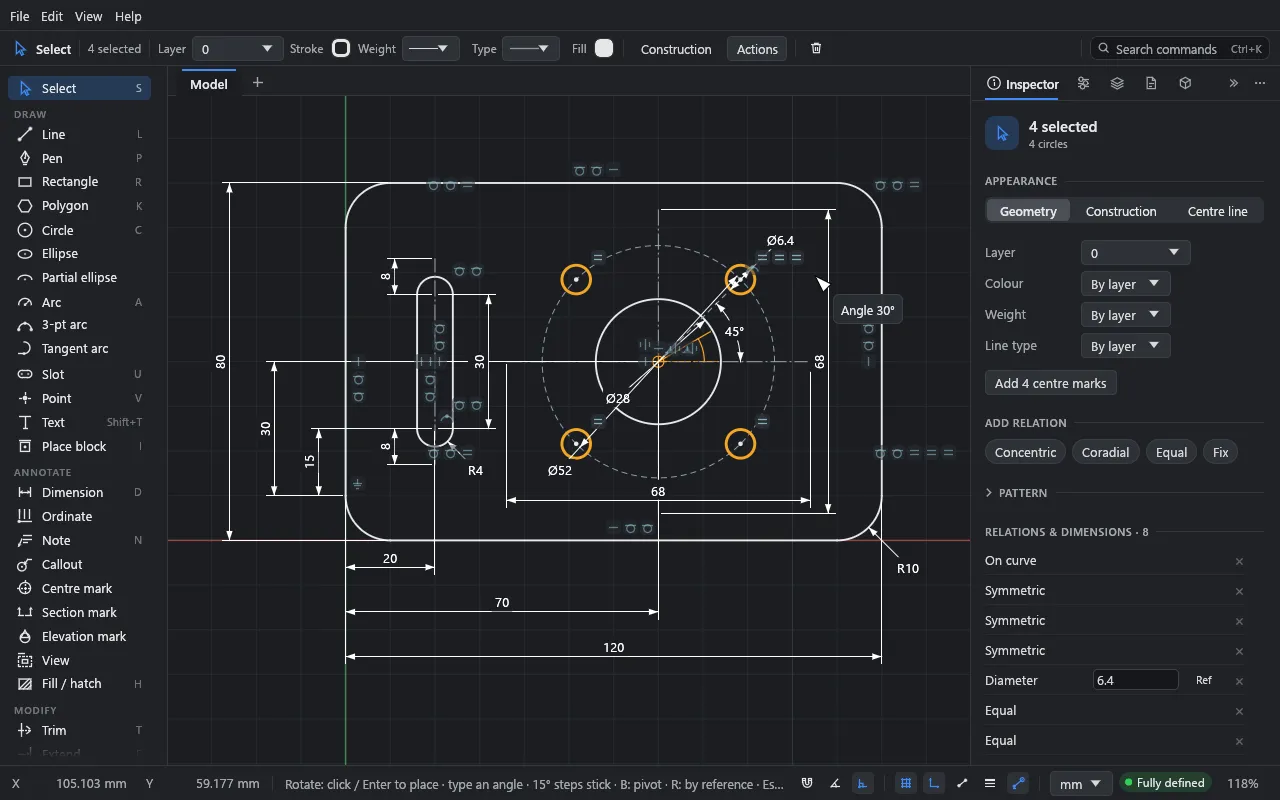Open the layers panel icon in the inspector
This screenshot has height=800, width=1280.
[x=1117, y=83]
